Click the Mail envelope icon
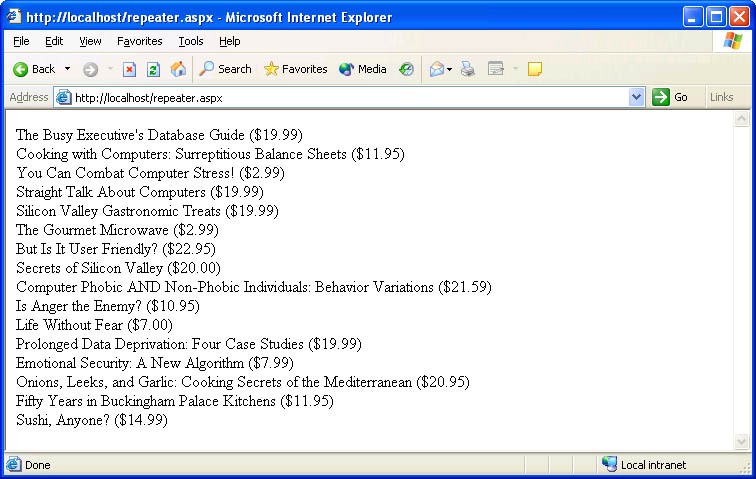 coord(436,69)
